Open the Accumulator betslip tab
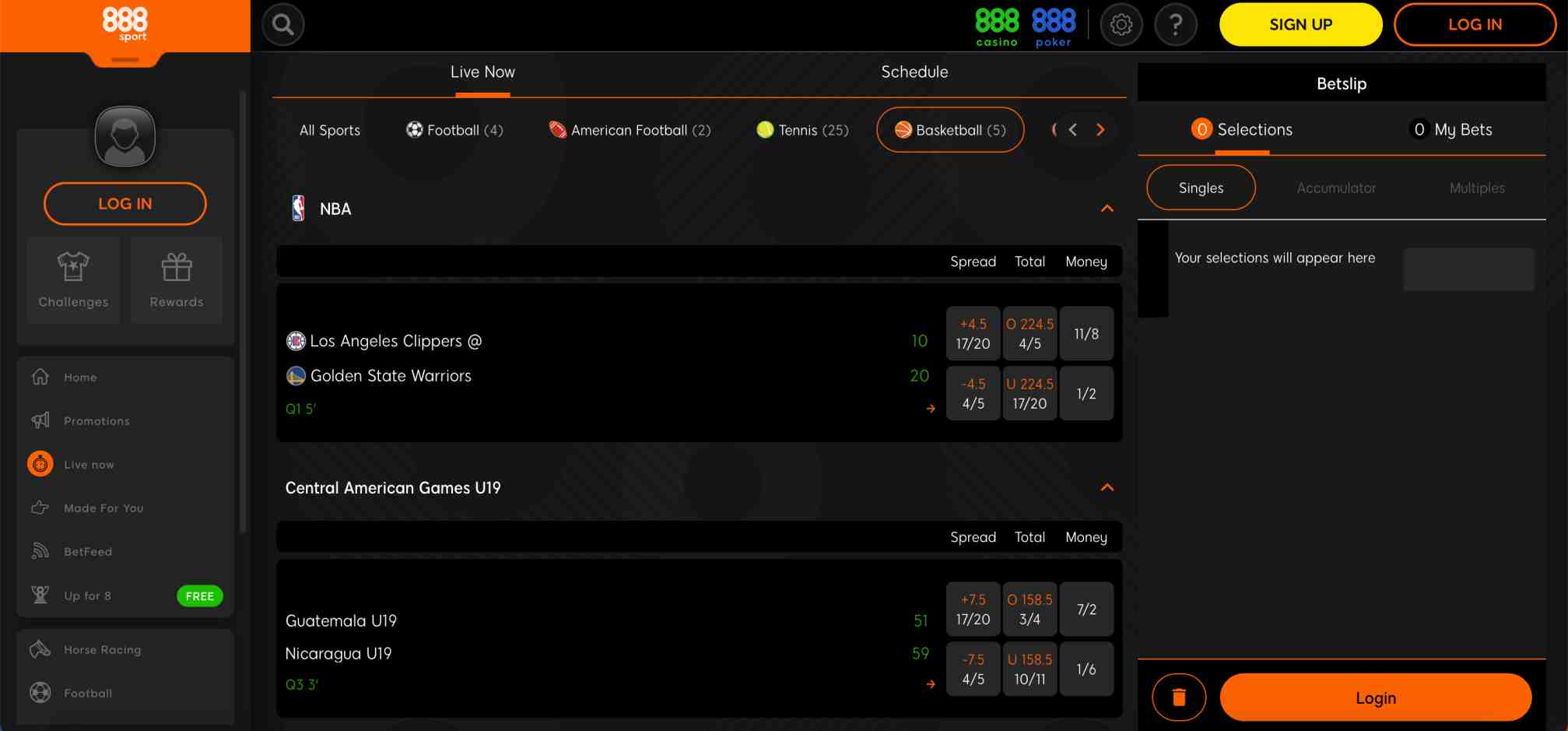This screenshot has width=1568, height=731. [1336, 188]
